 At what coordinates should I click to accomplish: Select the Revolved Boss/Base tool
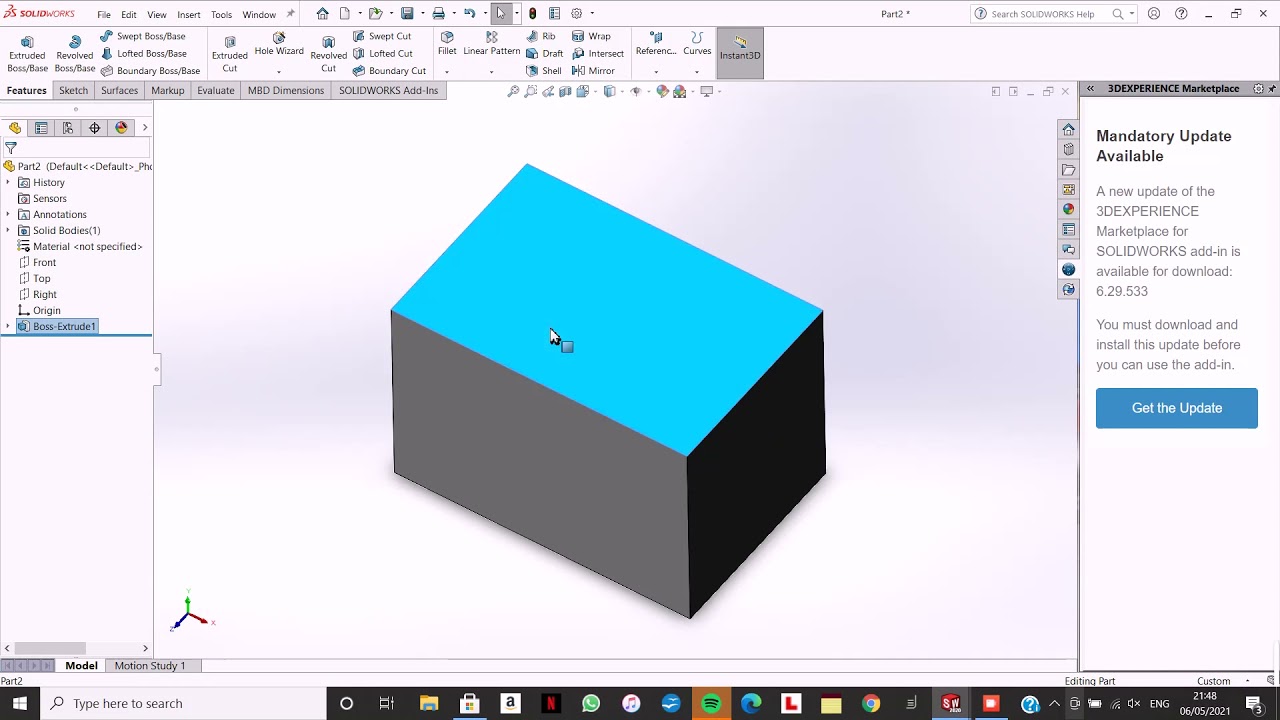75,55
